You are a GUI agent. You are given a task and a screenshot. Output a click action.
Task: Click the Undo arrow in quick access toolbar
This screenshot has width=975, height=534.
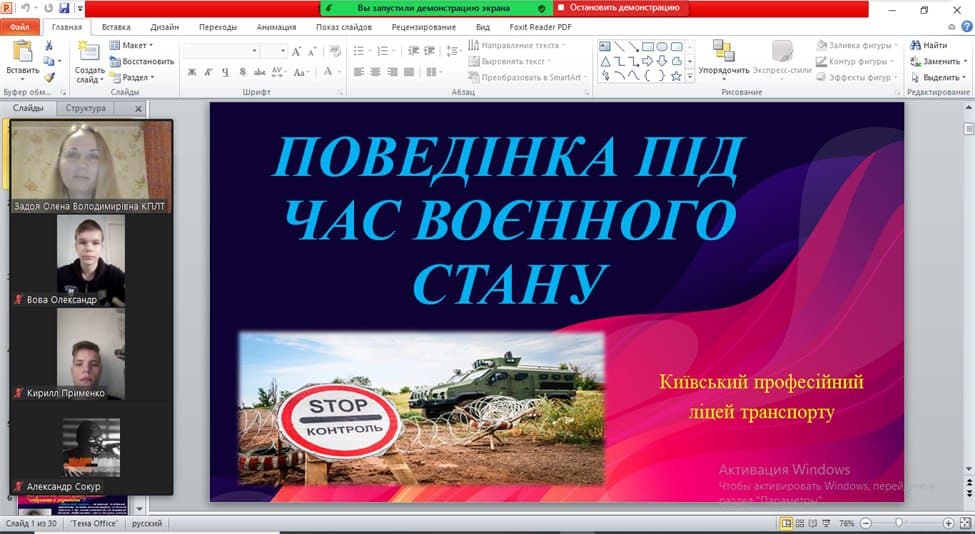[25, 9]
